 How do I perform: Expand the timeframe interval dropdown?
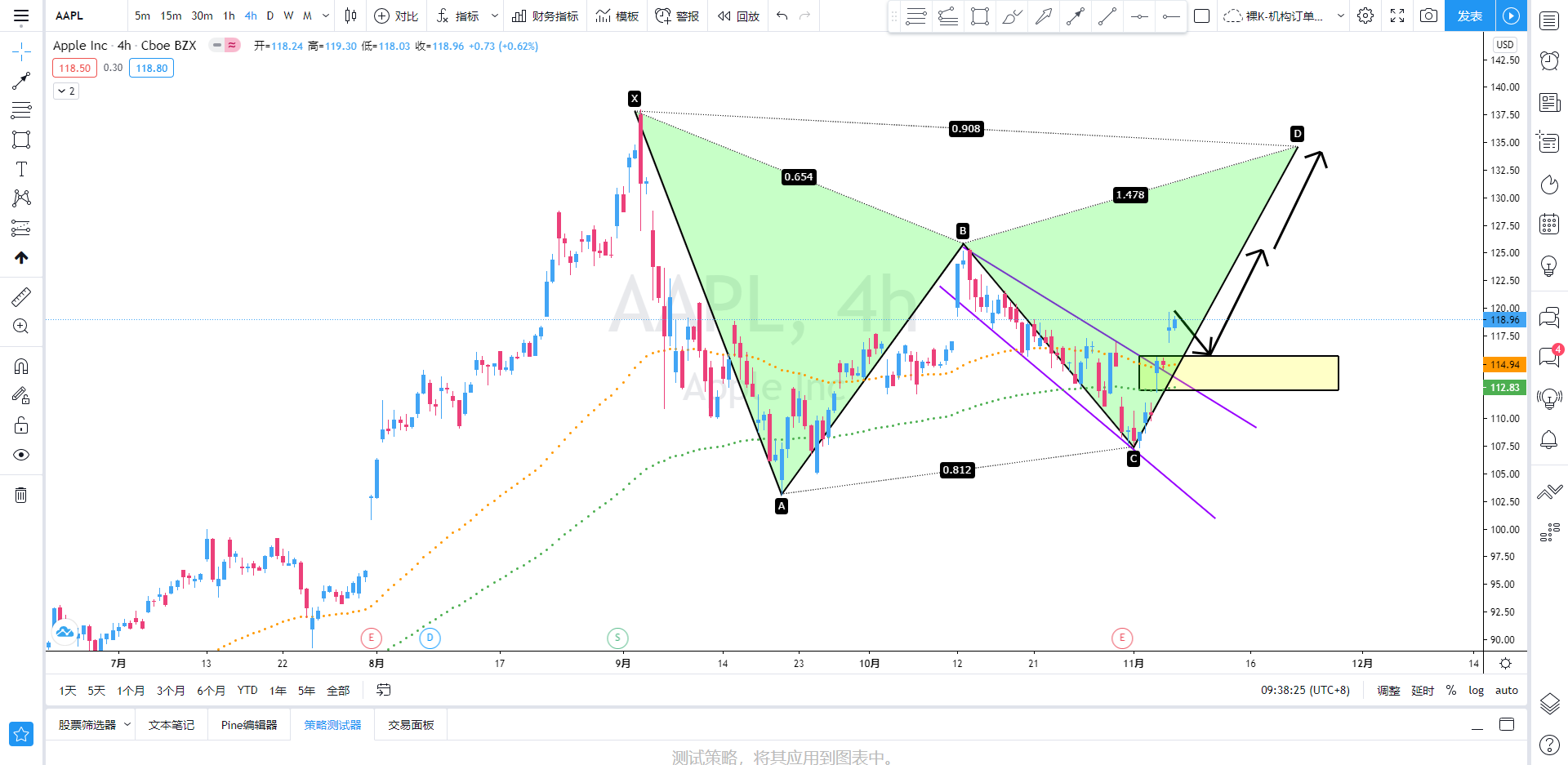(326, 16)
